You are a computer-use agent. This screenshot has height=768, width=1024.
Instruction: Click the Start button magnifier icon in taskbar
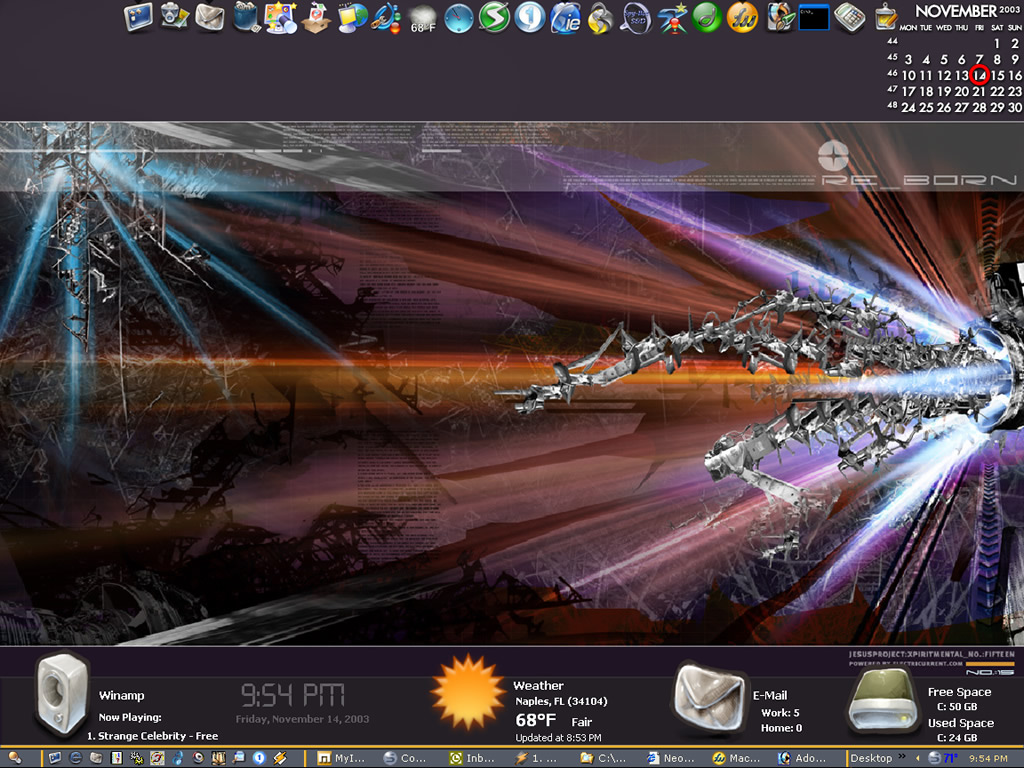coord(14,758)
